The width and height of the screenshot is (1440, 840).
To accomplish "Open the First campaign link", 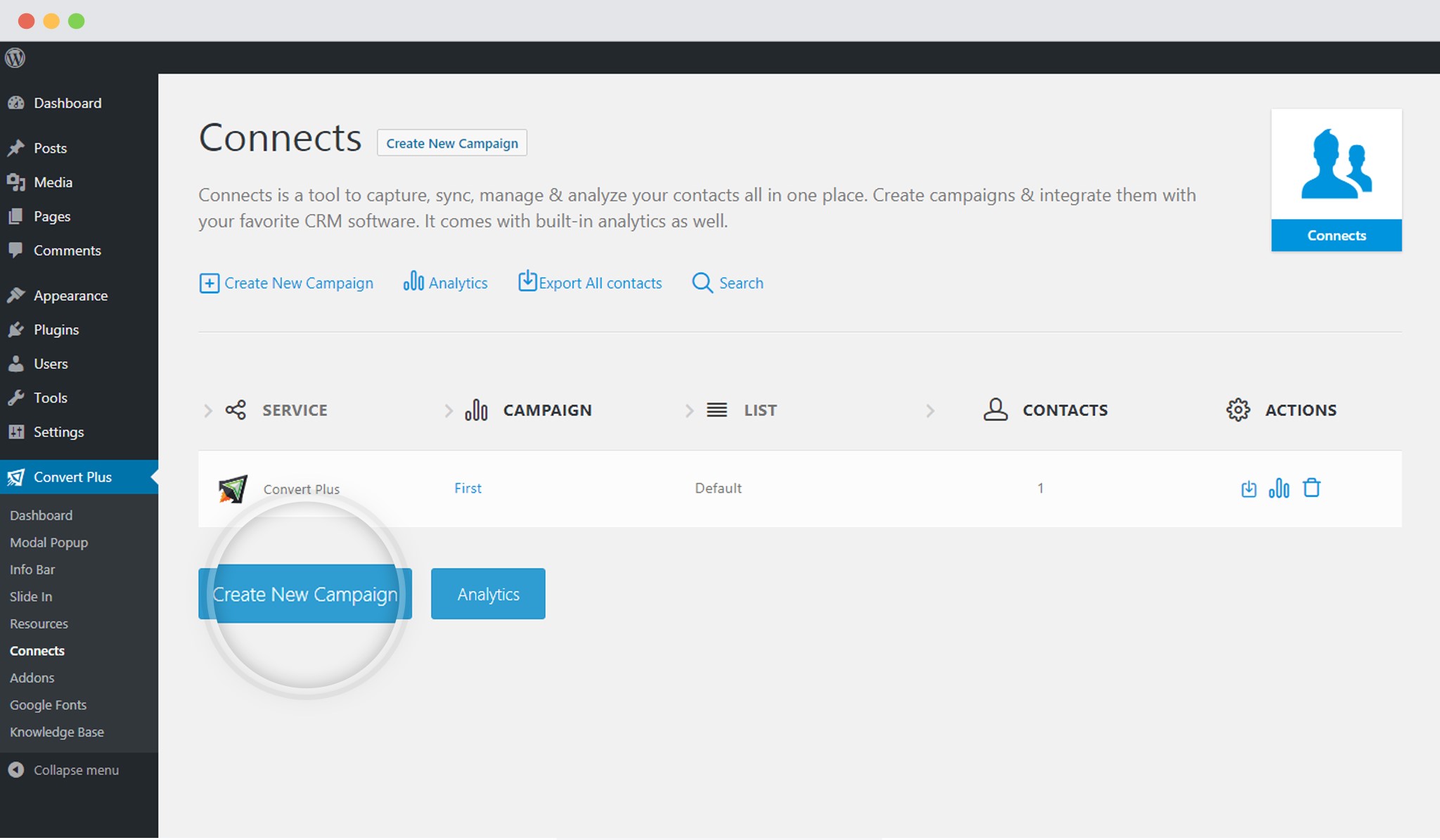I will pyautogui.click(x=468, y=488).
